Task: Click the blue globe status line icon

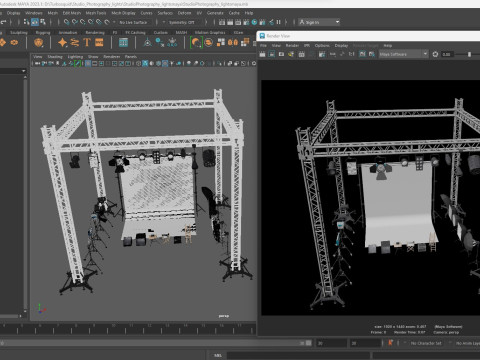Action: click(254, 22)
